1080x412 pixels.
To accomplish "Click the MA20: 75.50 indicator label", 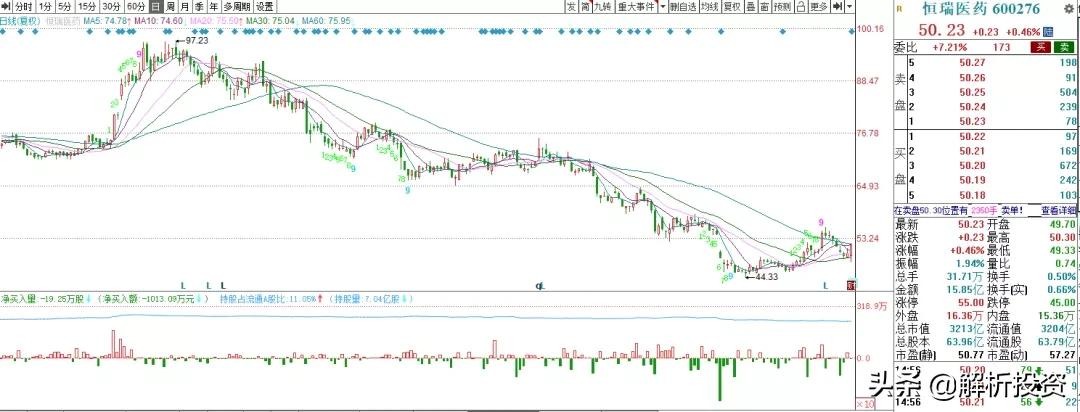I will coord(216,21).
